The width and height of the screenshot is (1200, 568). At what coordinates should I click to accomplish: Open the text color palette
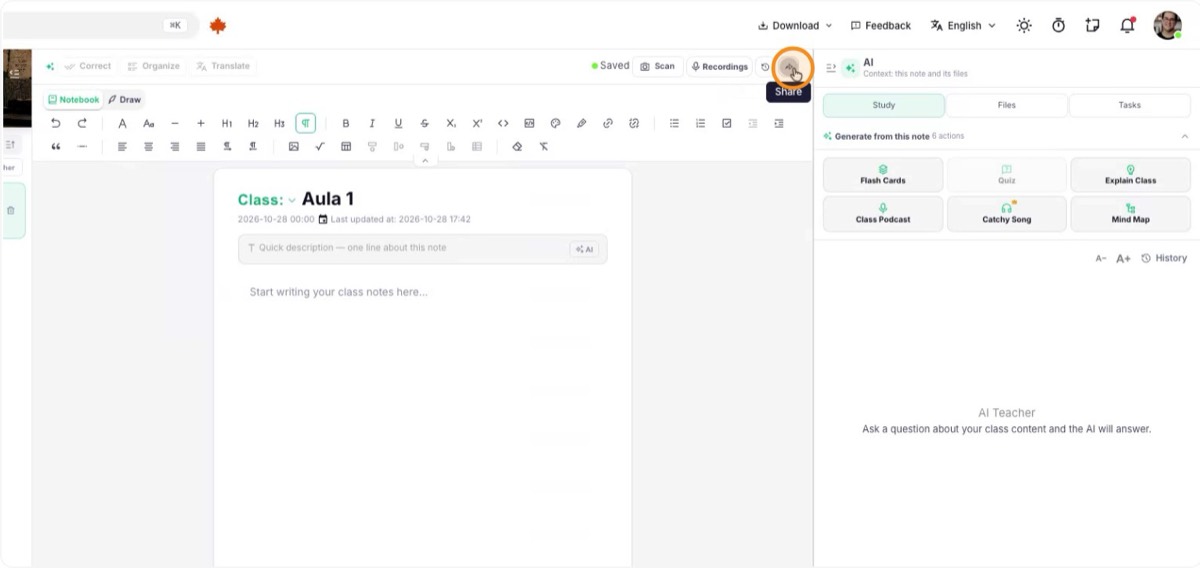pyautogui.click(x=555, y=123)
